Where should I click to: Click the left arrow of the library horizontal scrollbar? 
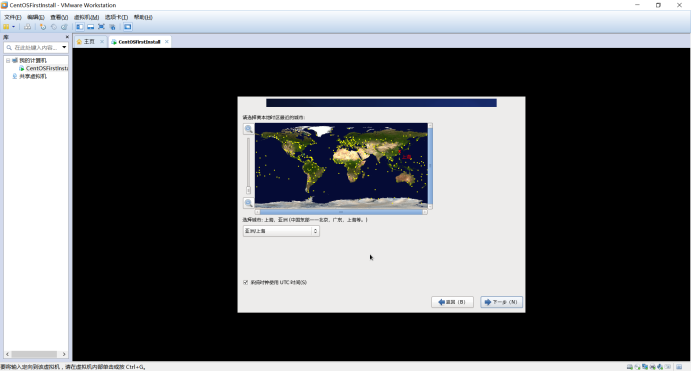tap(8, 354)
